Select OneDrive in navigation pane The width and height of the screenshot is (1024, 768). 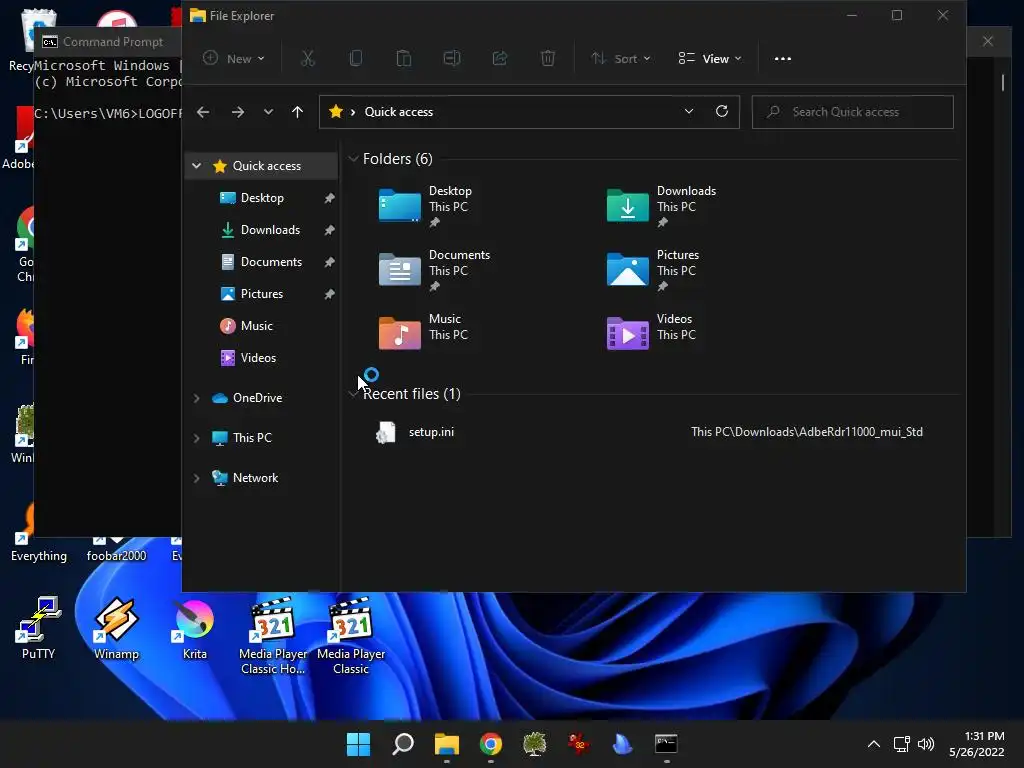pyautogui.click(x=257, y=398)
